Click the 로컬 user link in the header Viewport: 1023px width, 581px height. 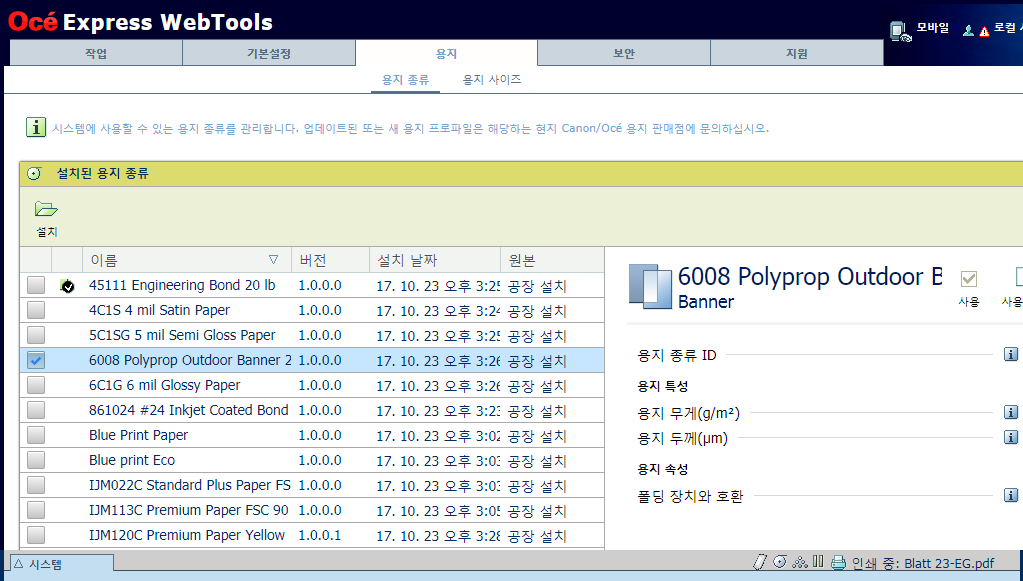tap(1008, 28)
